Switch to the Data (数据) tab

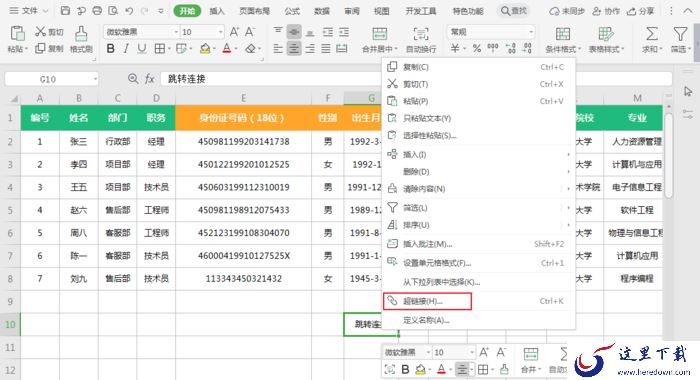321,11
